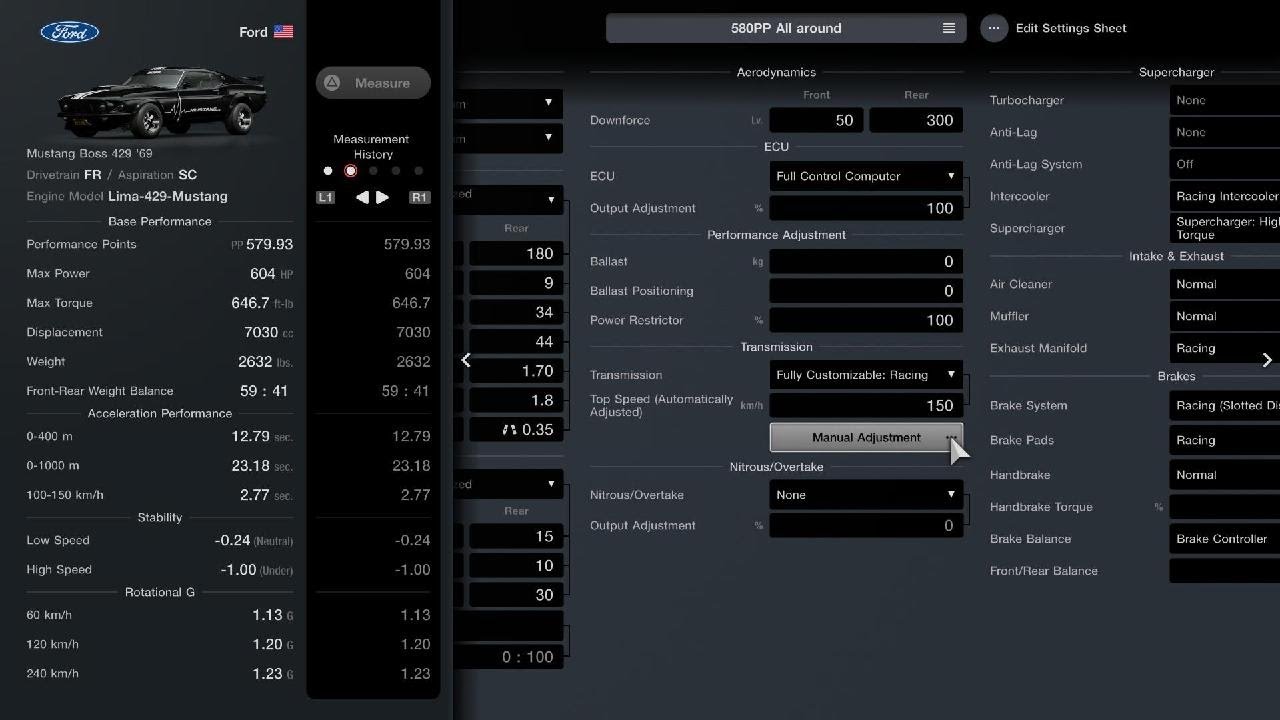Select the ECU Output Adjustment field showing 100

[866, 208]
